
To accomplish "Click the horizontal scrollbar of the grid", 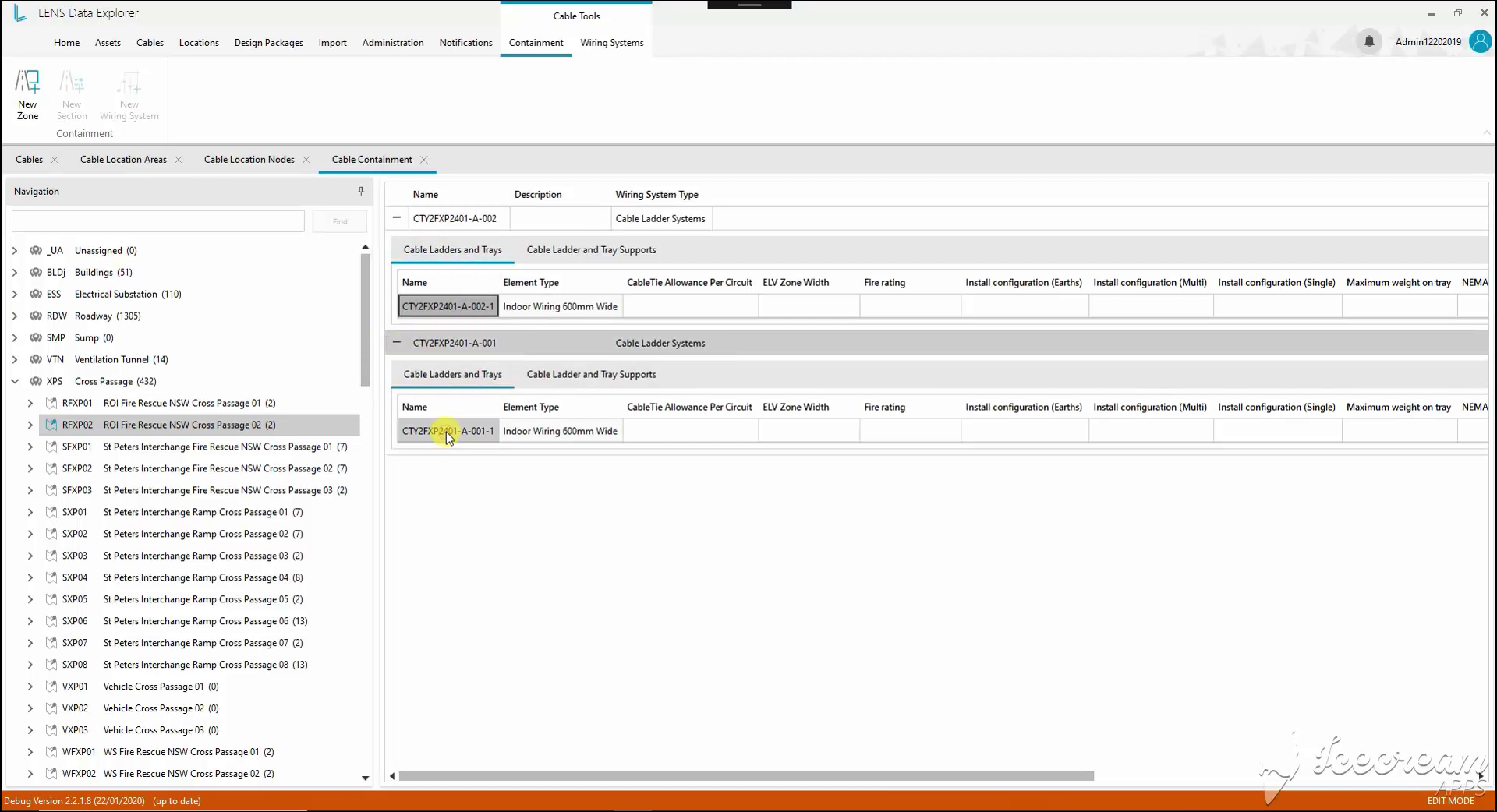I will coord(746,776).
